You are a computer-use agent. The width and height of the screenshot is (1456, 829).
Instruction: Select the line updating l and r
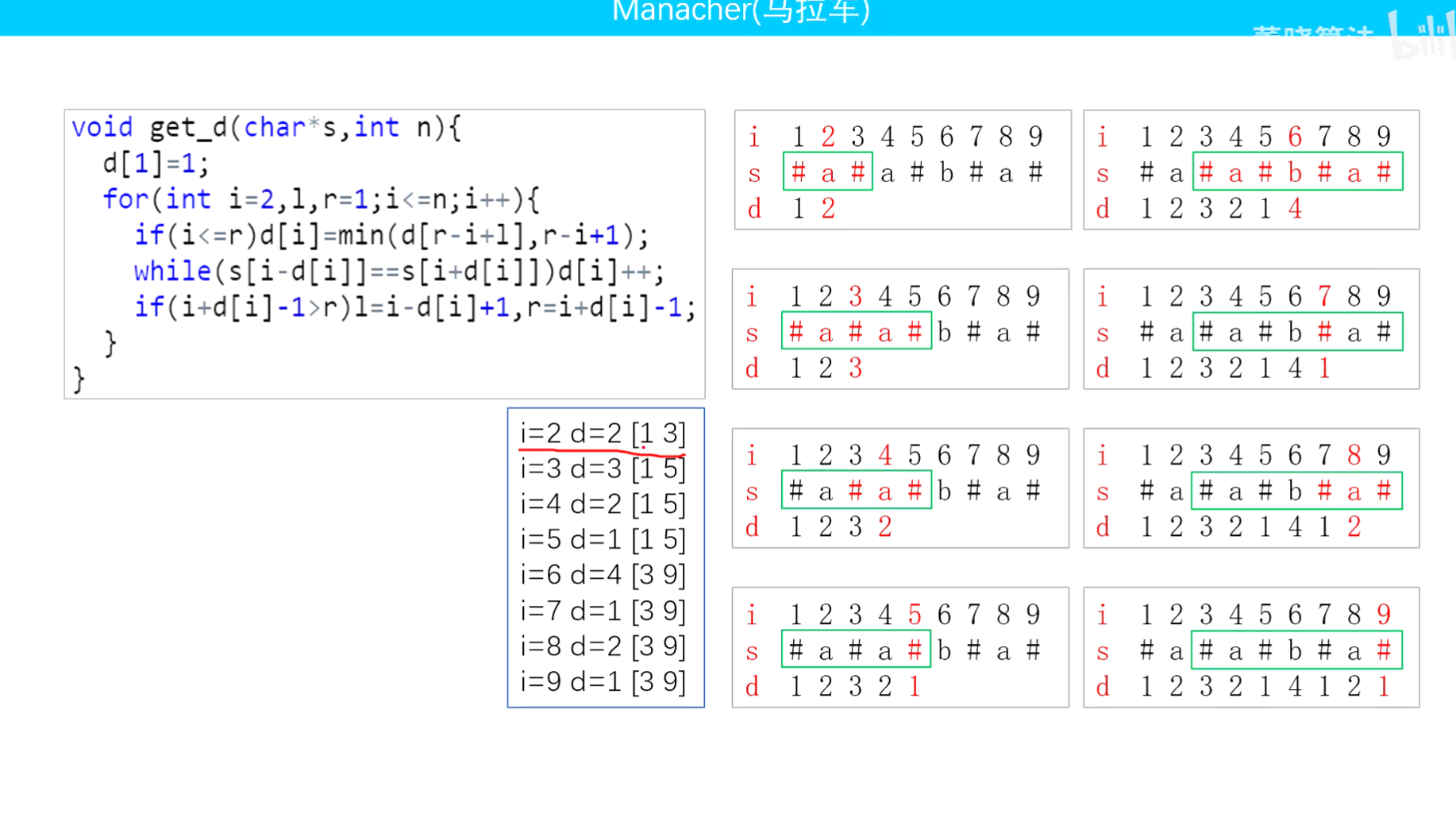[415, 307]
